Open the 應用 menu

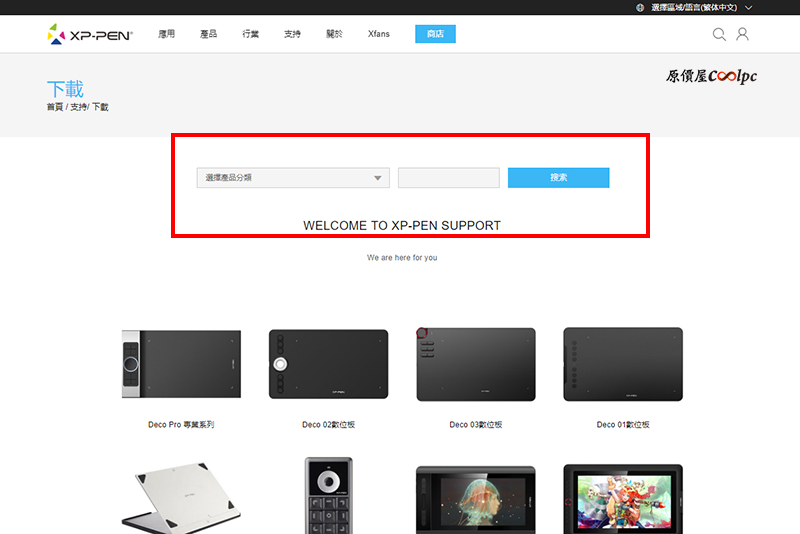click(x=167, y=34)
